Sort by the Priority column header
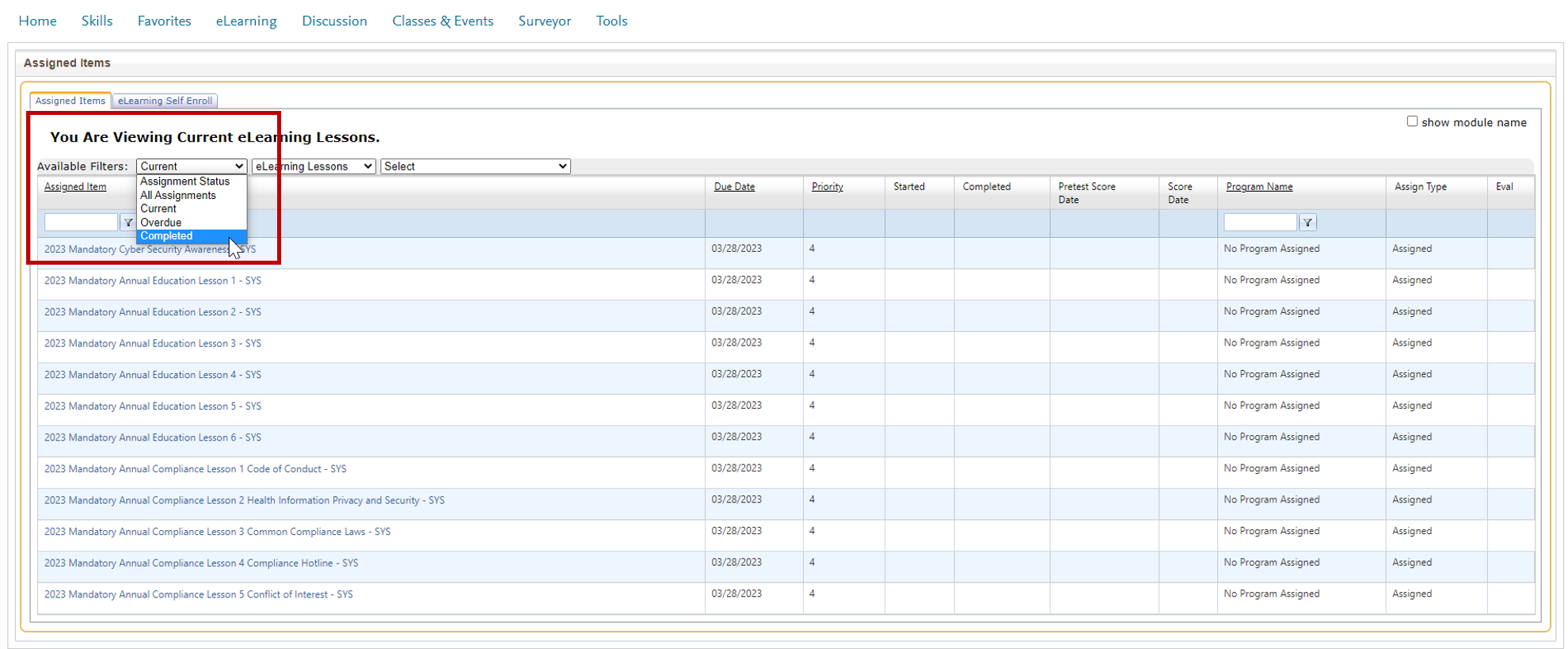 coord(827,187)
